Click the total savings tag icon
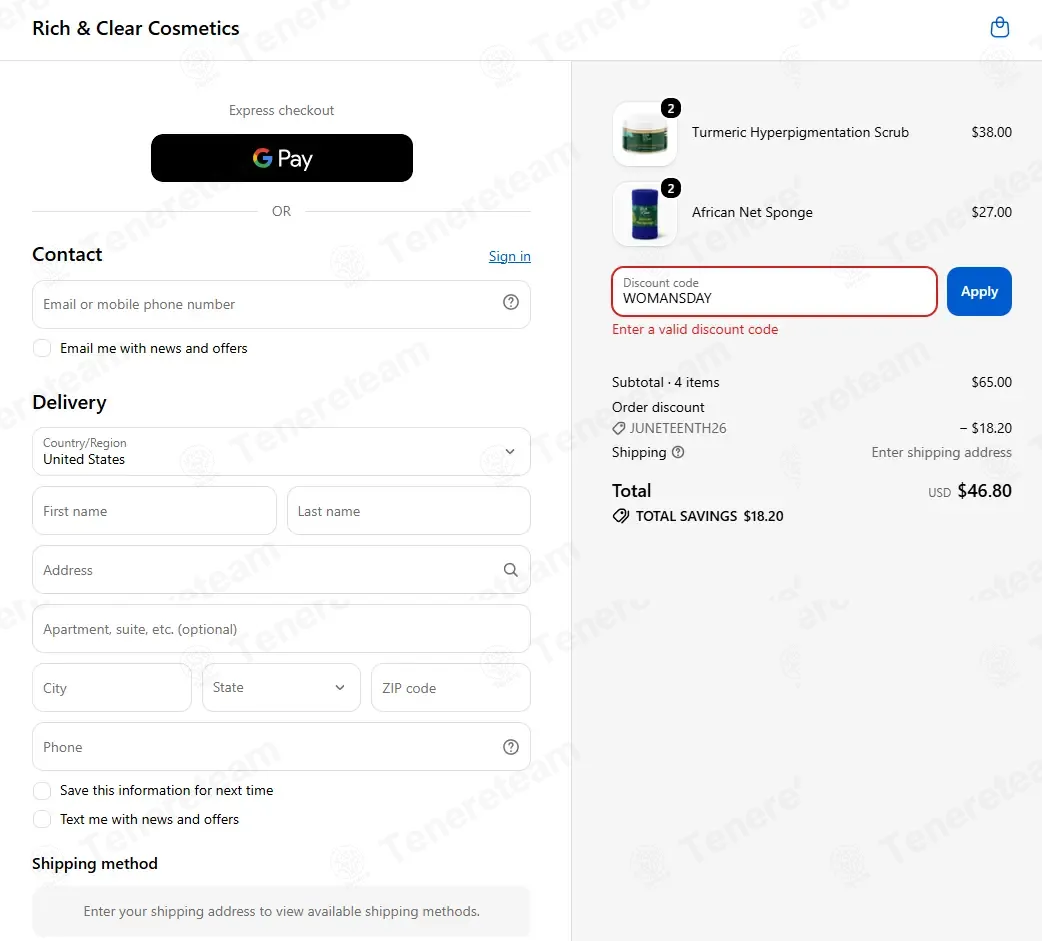Screen dimensions: 1042x941 point(621,516)
